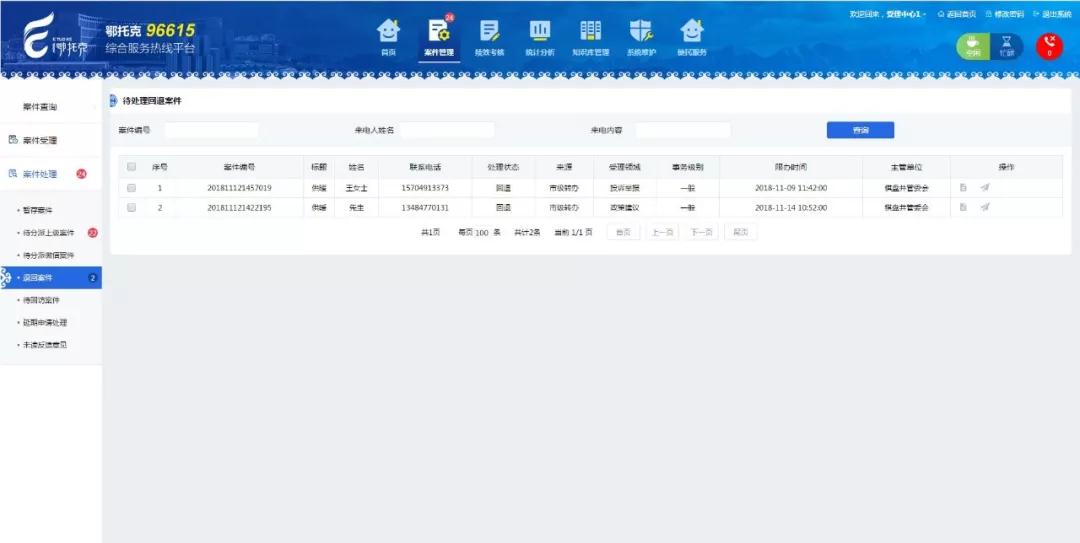This screenshot has width=1080, height=543.
Task: Click the document detail icon in row 1
Action: click(x=963, y=187)
